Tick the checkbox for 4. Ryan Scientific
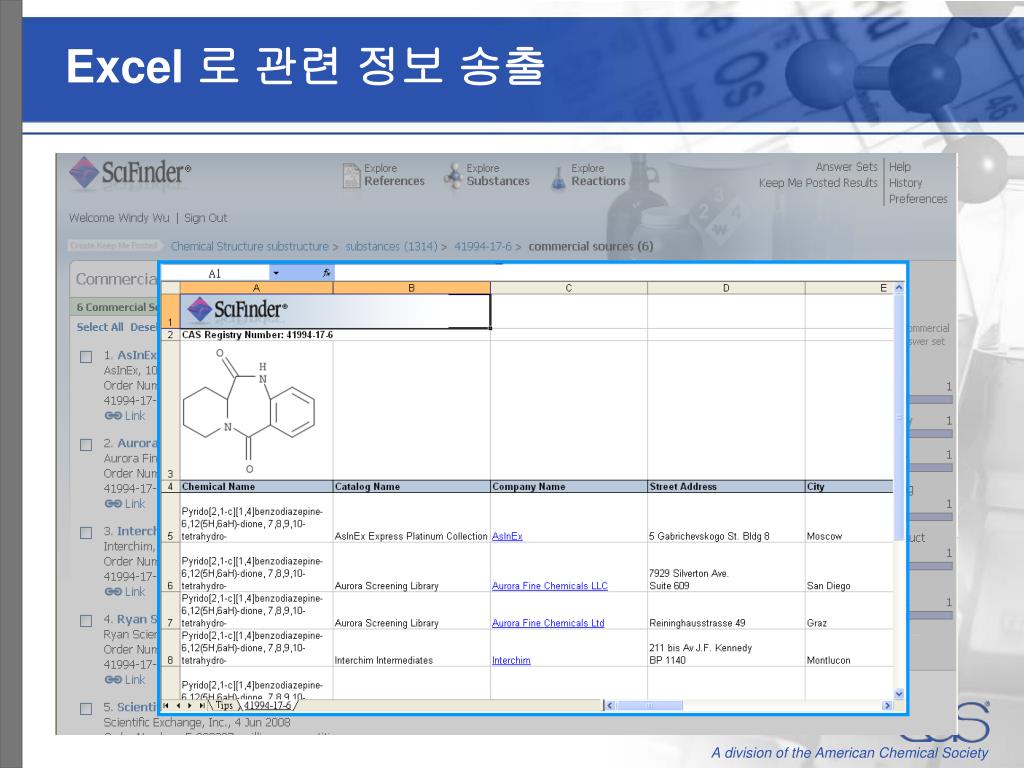Image resolution: width=1024 pixels, height=768 pixels. point(86,621)
